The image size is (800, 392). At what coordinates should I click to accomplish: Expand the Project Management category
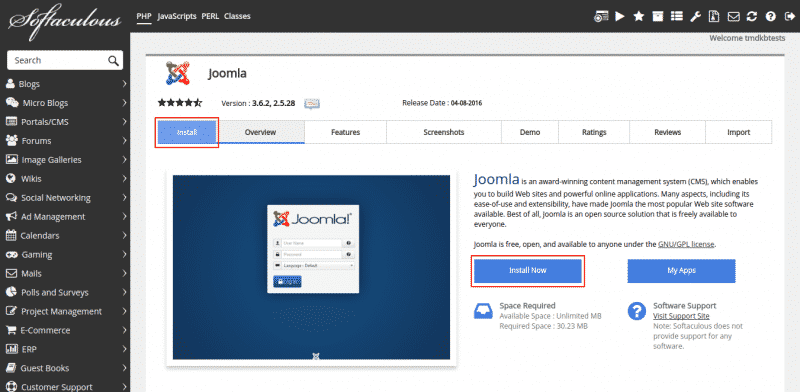click(65, 311)
